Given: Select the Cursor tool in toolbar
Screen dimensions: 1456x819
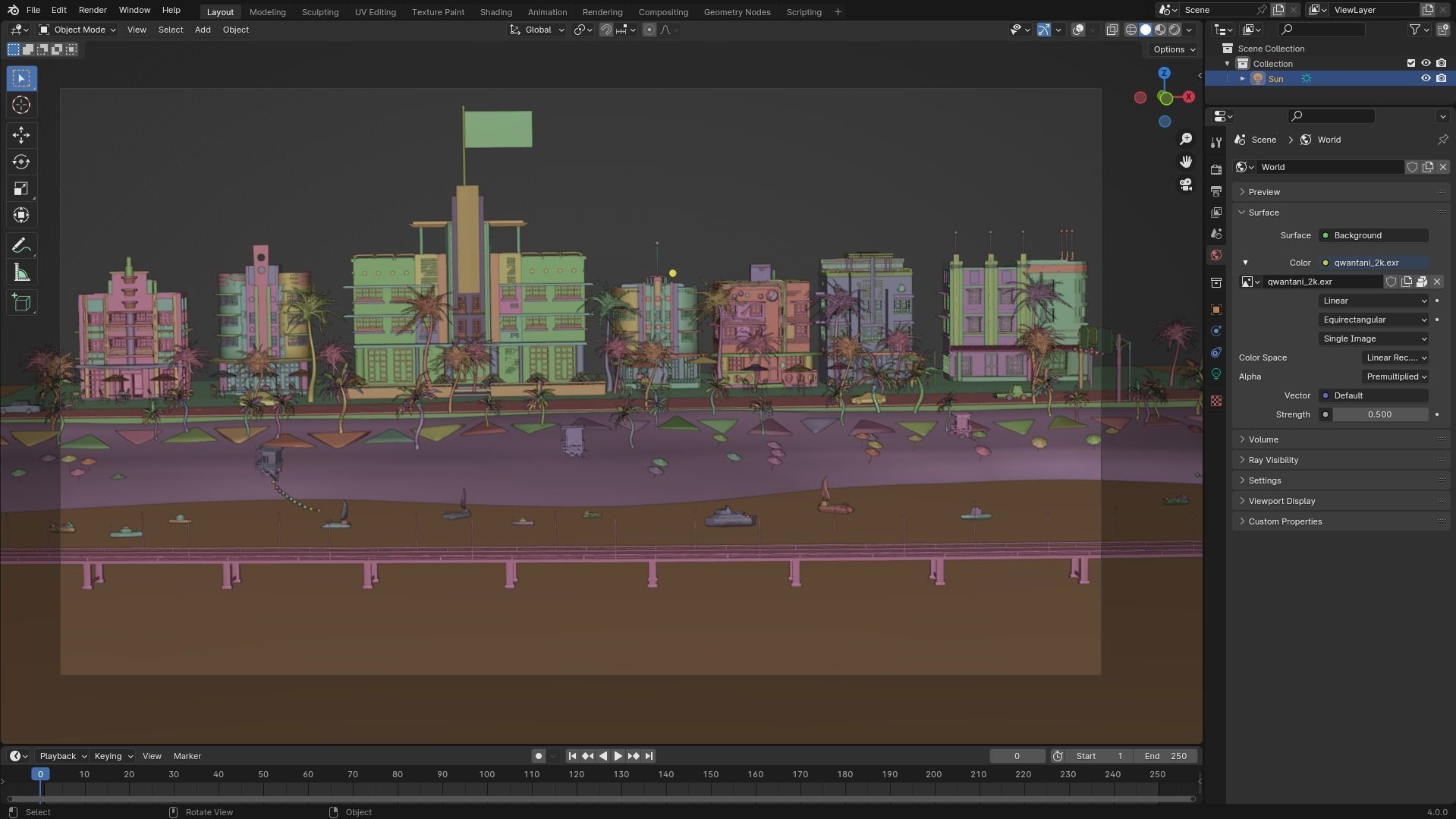Looking at the screenshot, I should coord(21,106).
